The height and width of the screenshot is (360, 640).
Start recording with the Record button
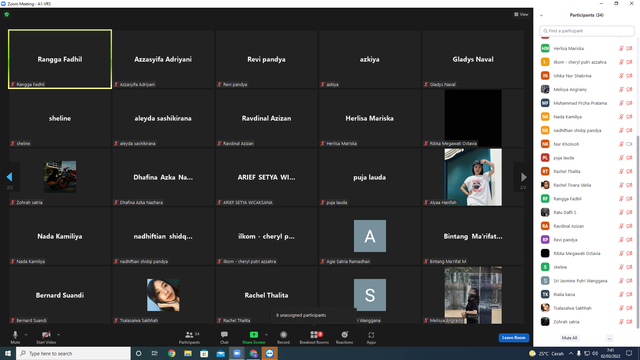coord(283,337)
